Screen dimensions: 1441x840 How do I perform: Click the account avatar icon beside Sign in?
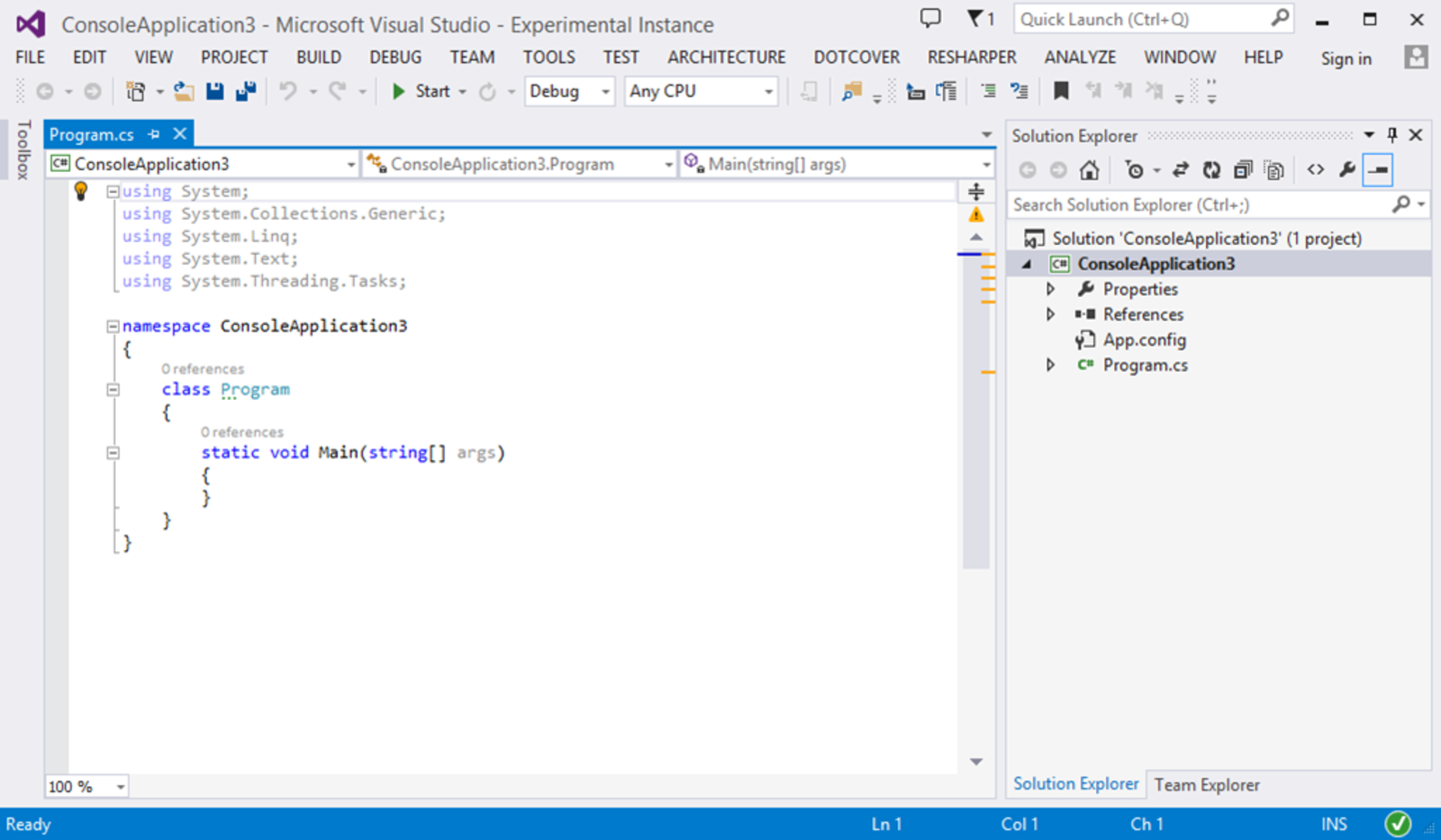[x=1416, y=58]
